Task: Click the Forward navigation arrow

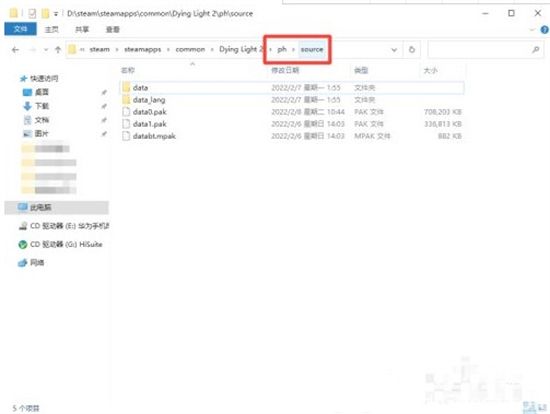Action: [x=32, y=50]
